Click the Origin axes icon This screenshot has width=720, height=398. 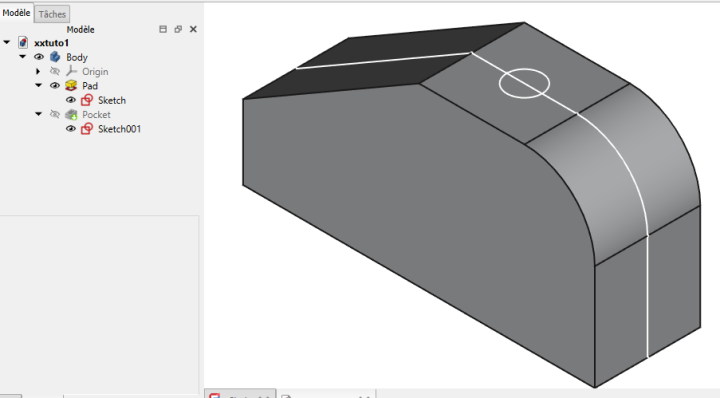[71, 71]
